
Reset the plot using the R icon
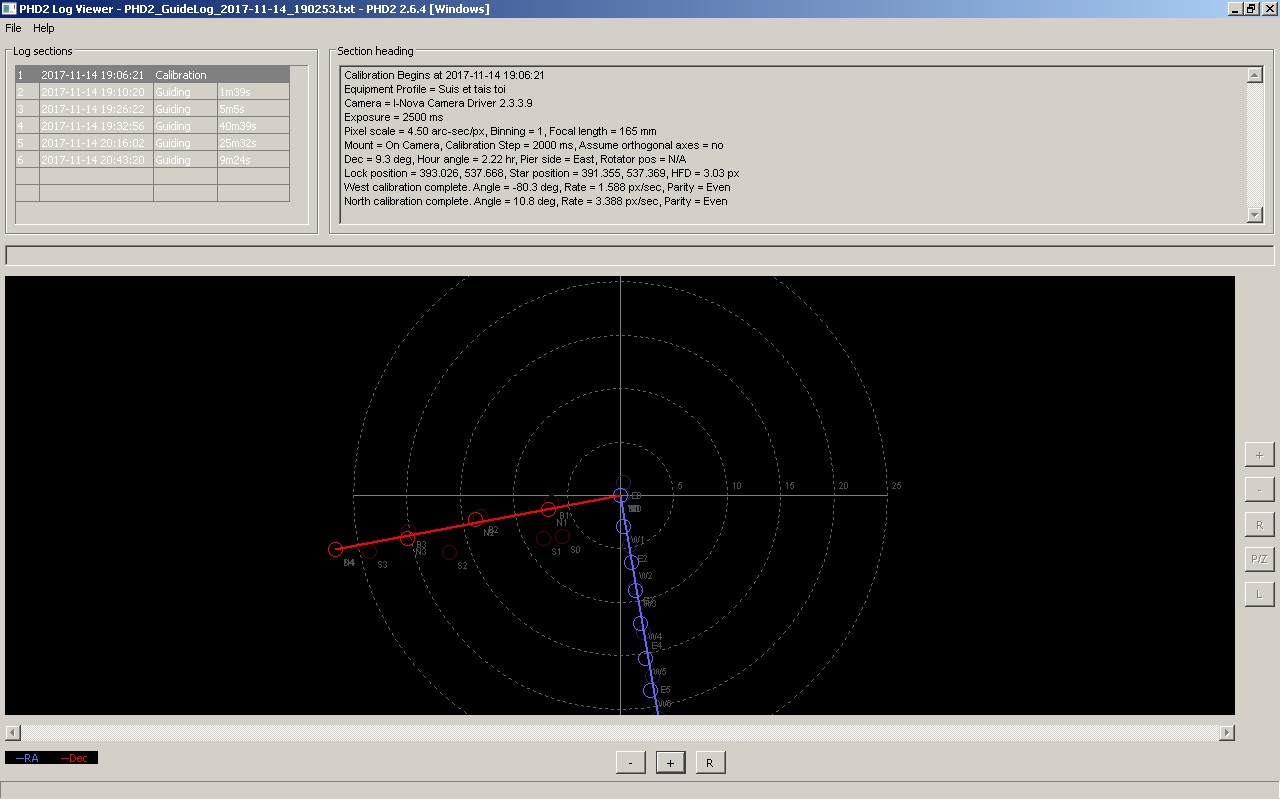(1258, 524)
